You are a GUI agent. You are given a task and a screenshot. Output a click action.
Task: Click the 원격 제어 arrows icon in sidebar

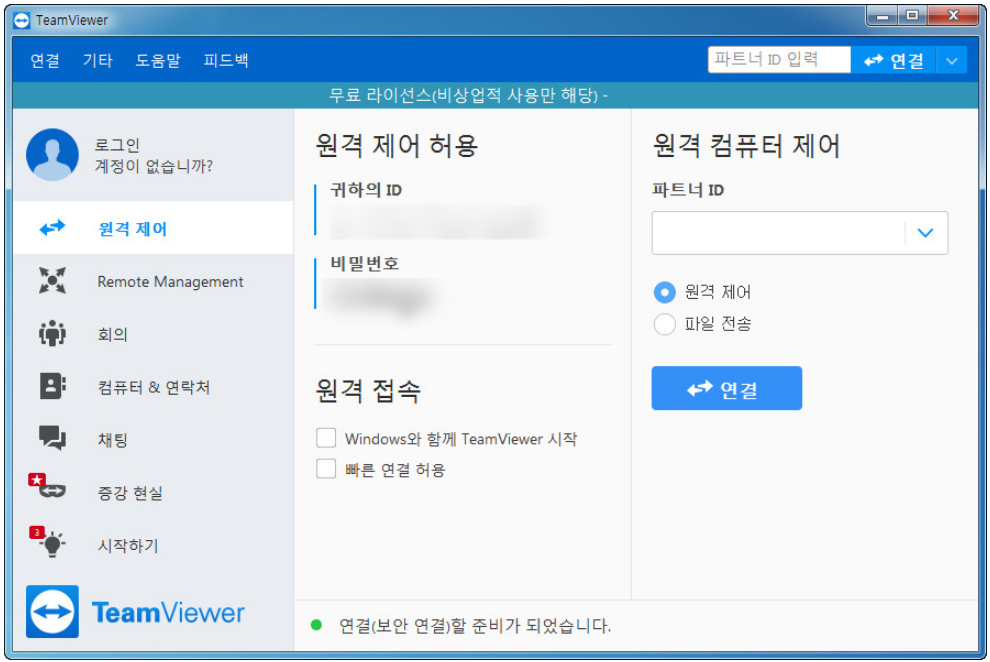52,228
